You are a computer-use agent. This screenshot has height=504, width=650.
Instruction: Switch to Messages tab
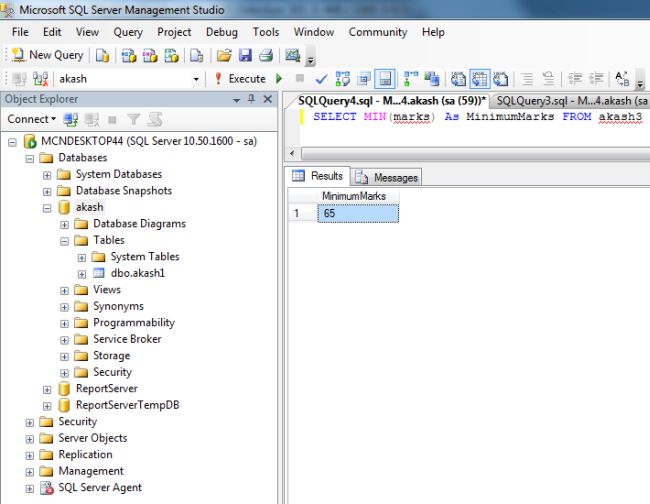coord(387,177)
